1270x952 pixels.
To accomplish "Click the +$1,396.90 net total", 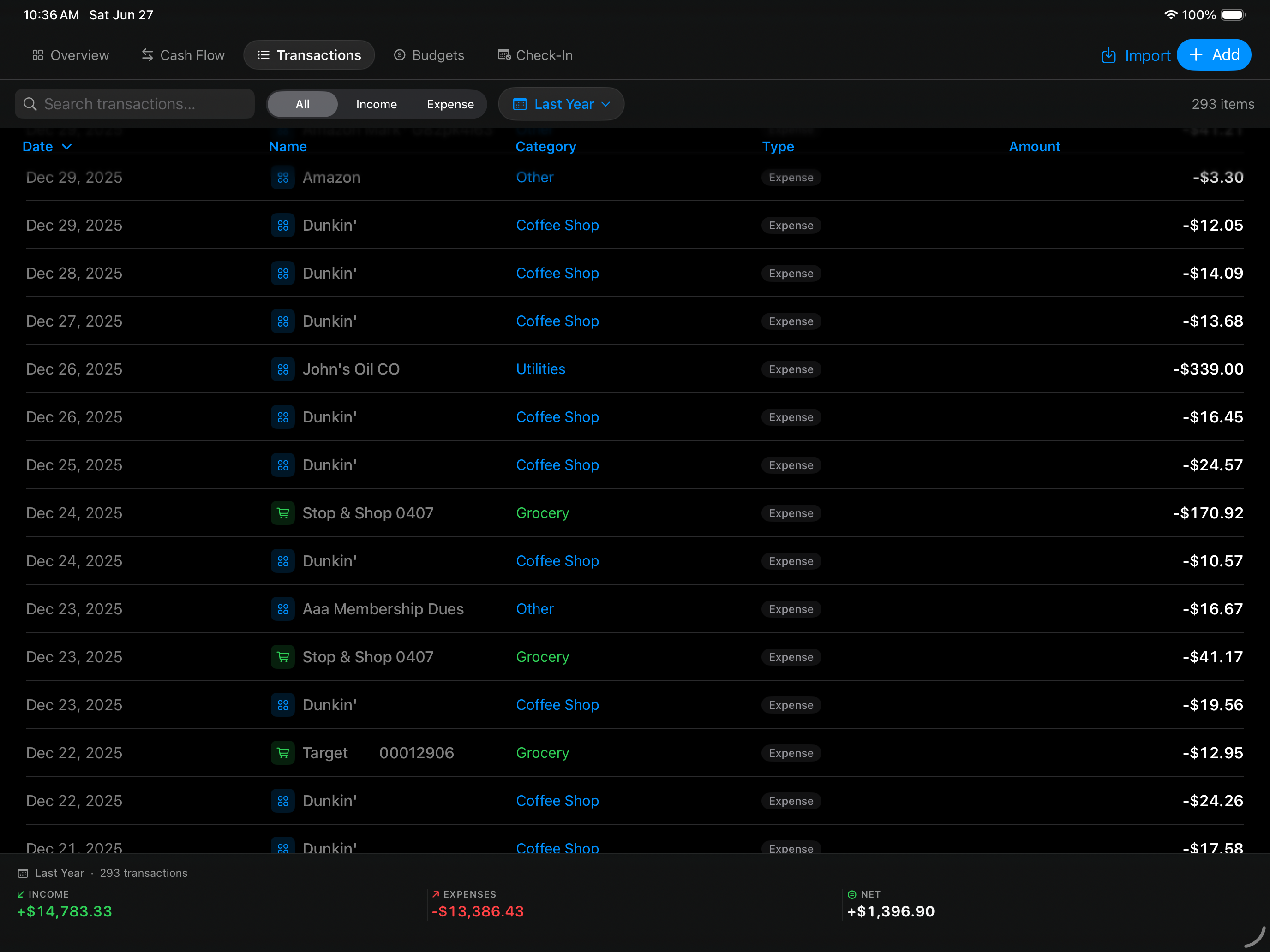I will [891, 911].
